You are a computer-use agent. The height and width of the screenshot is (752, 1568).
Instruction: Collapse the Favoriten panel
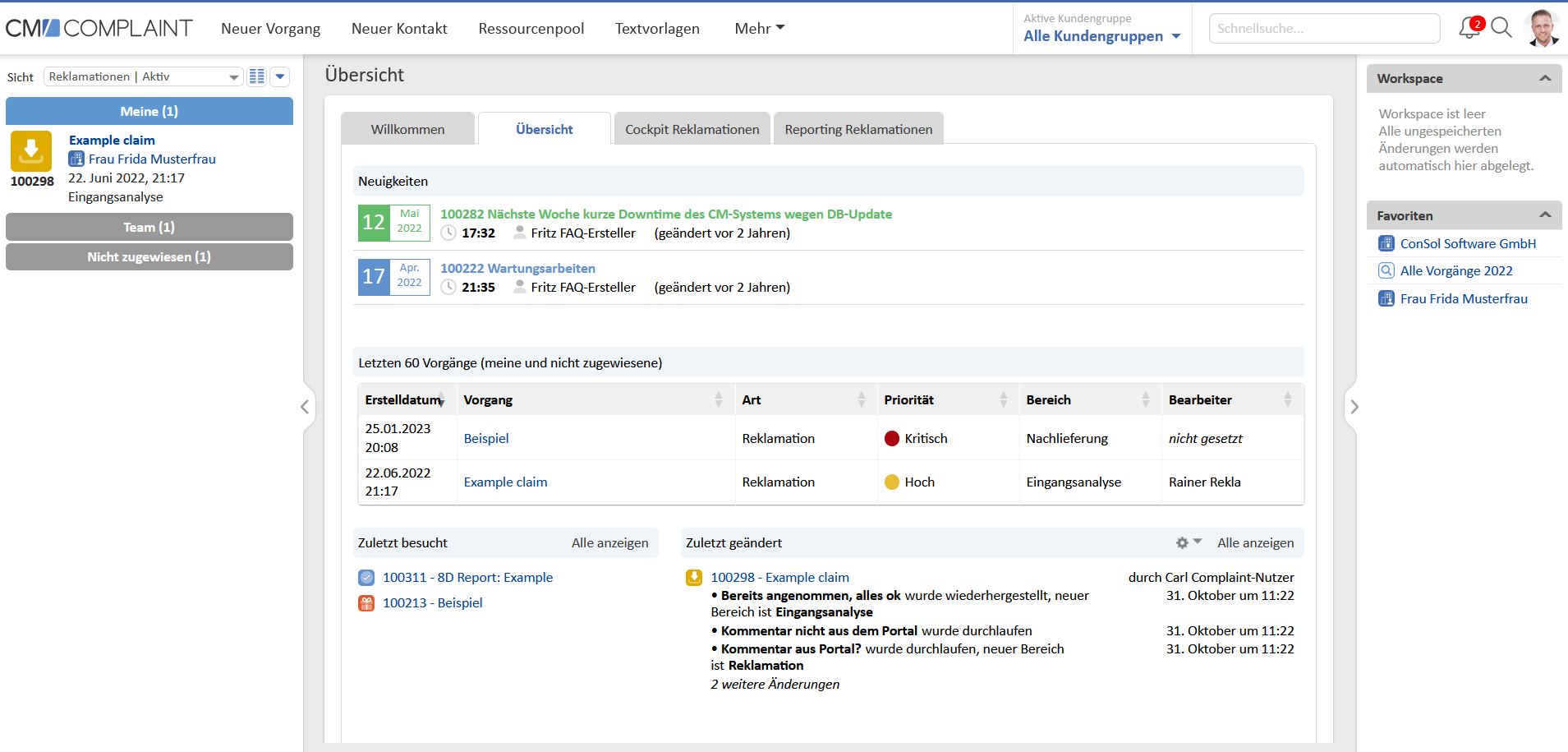pyautogui.click(x=1545, y=215)
